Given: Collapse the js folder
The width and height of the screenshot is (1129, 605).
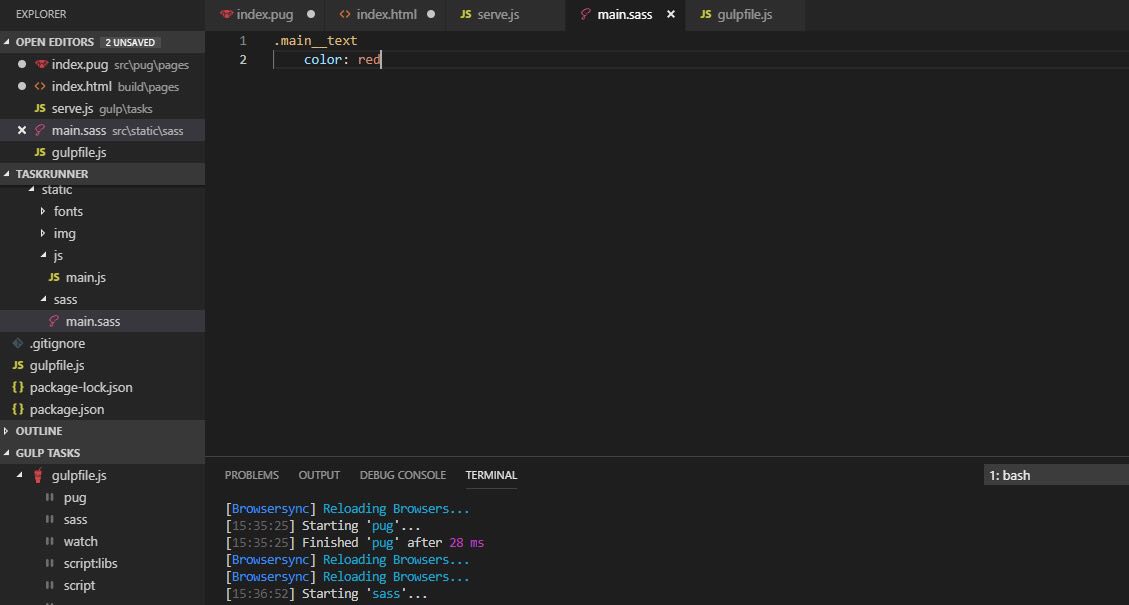Looking at the screenshot, I should (x=42, y=256).
